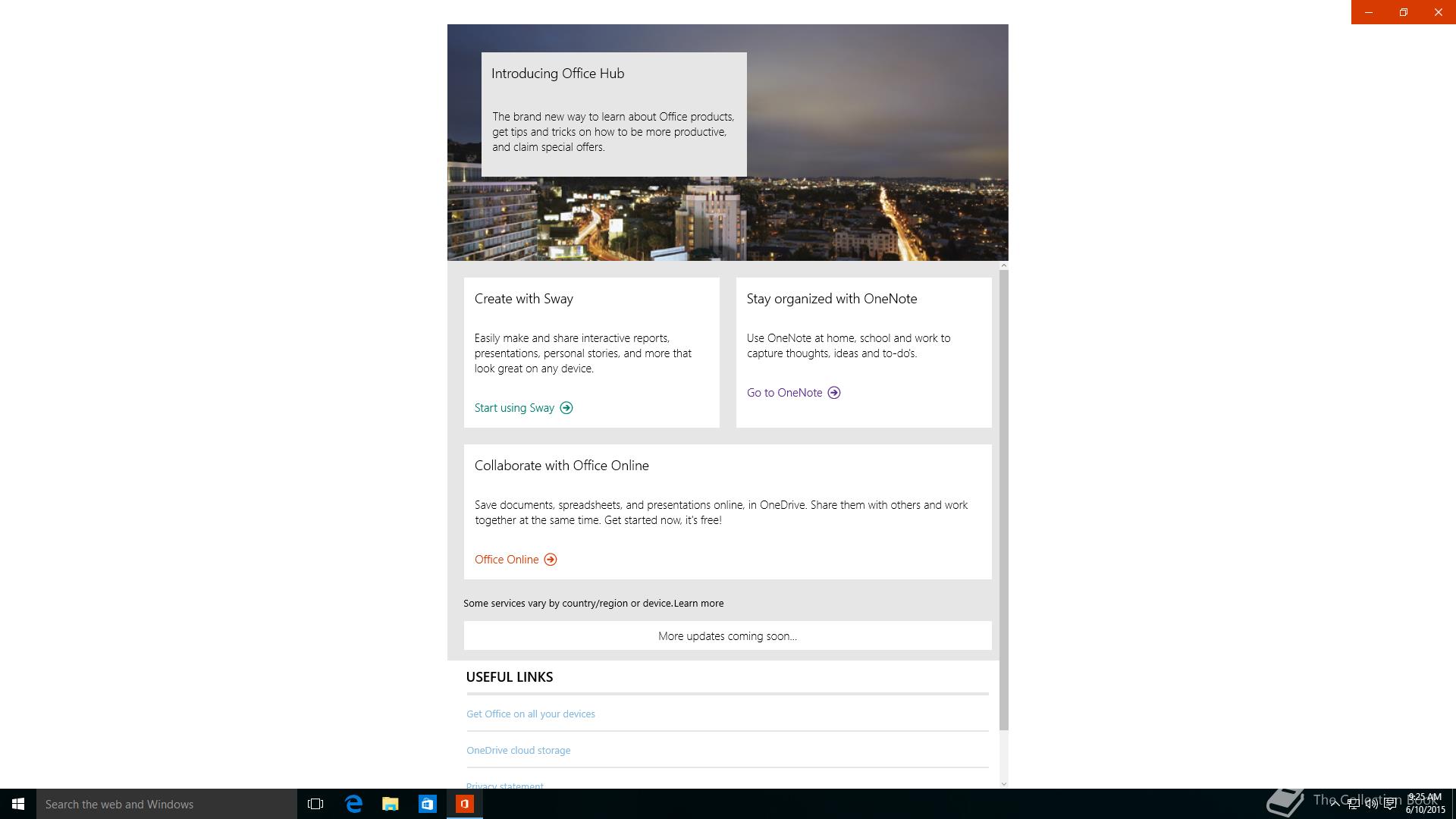This screenshot has height=819, width=1456.
Task: Click the Introducing Office Hub heading
Action: point(557,74)
